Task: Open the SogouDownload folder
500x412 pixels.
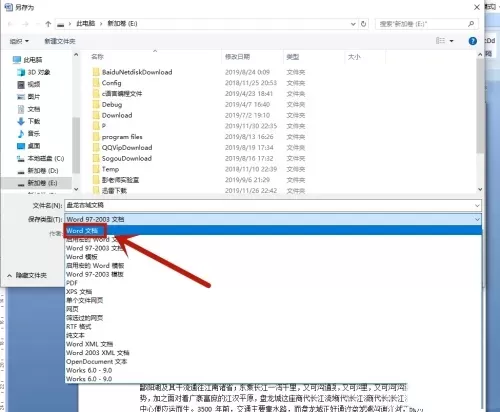Action: (122, 158)
